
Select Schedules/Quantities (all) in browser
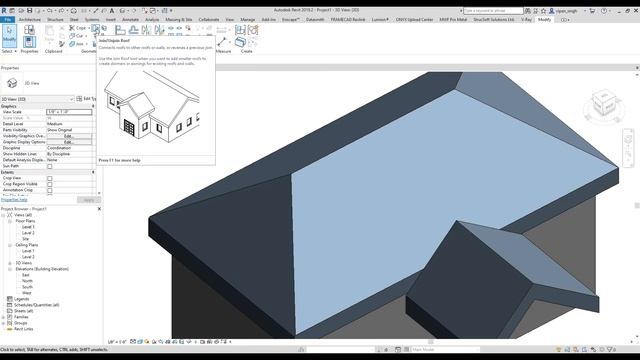pos(37,305)
